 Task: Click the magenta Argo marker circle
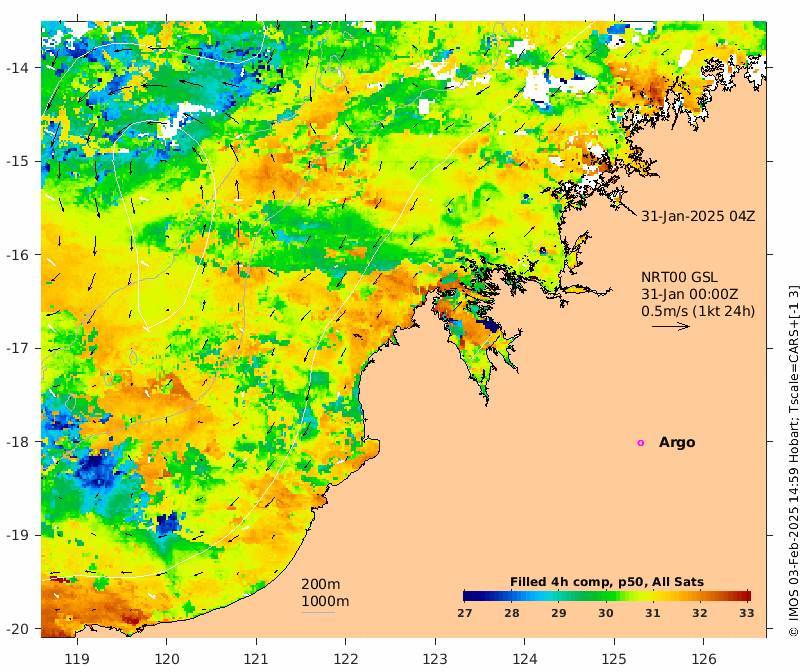641,443
